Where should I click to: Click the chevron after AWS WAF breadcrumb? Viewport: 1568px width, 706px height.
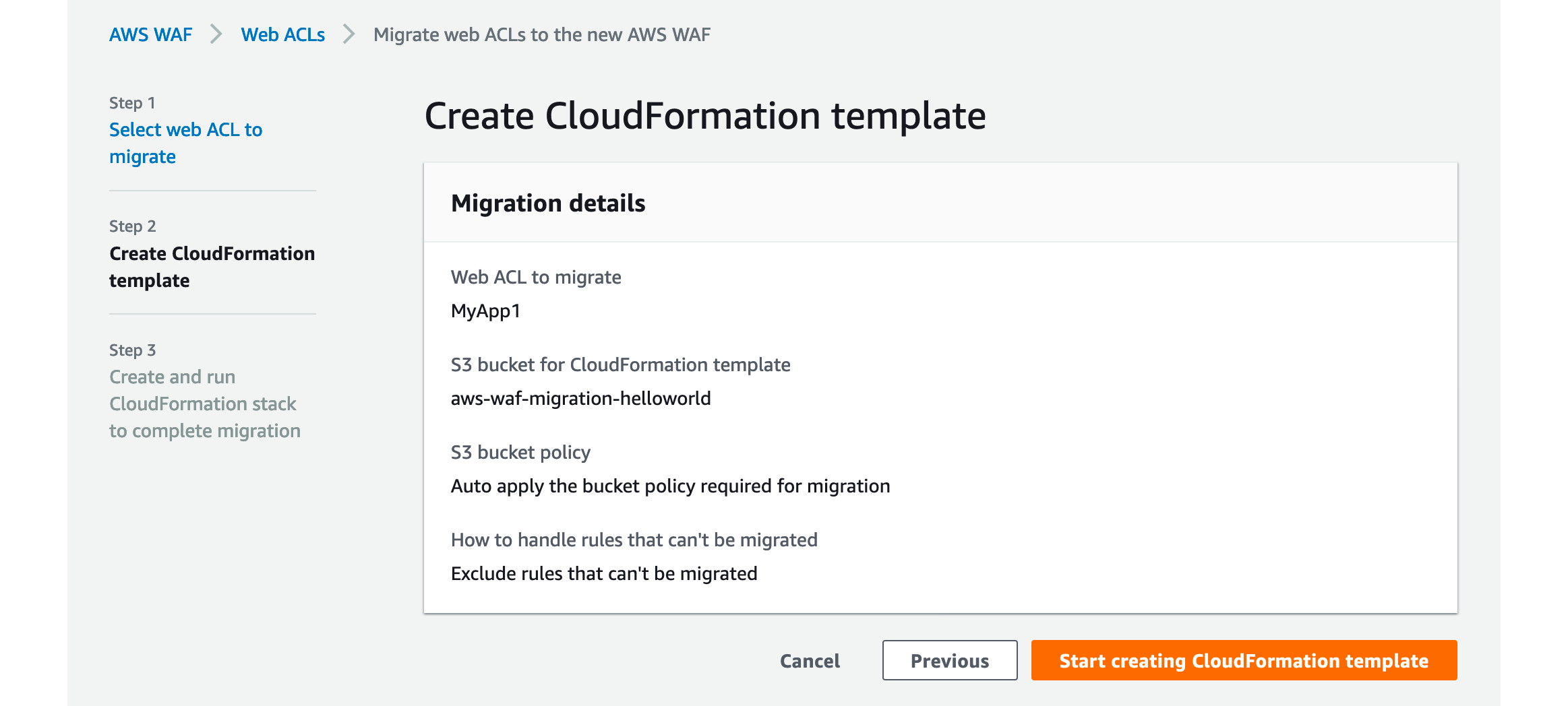[216, 34]
